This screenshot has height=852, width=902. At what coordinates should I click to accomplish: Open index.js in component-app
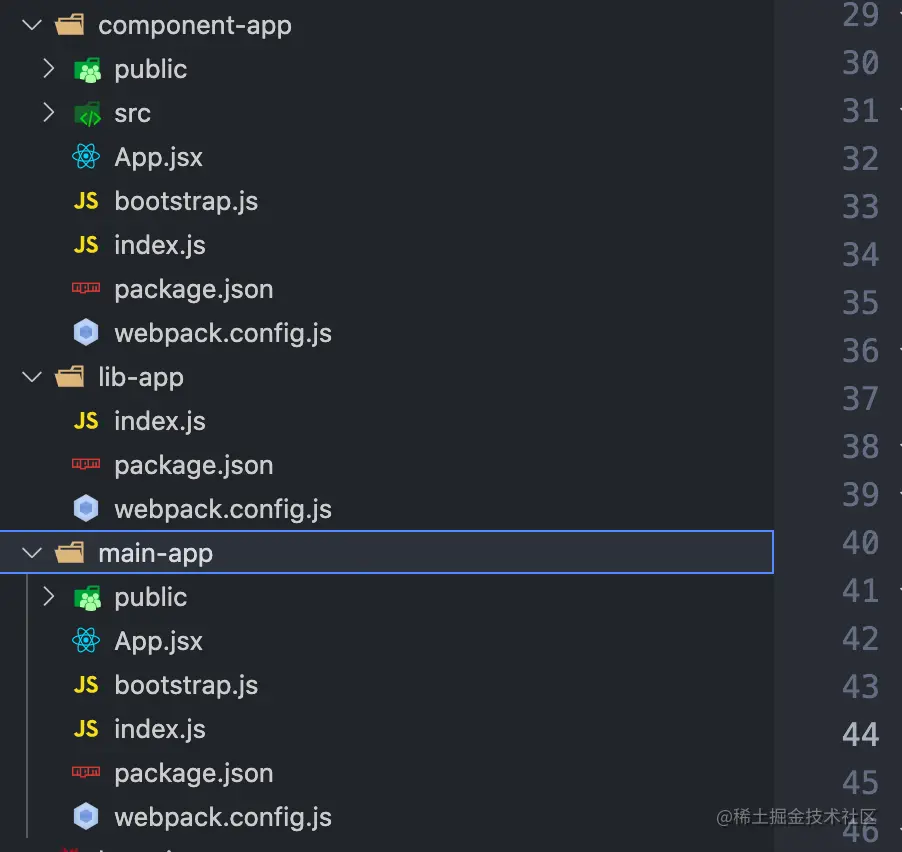160,246
